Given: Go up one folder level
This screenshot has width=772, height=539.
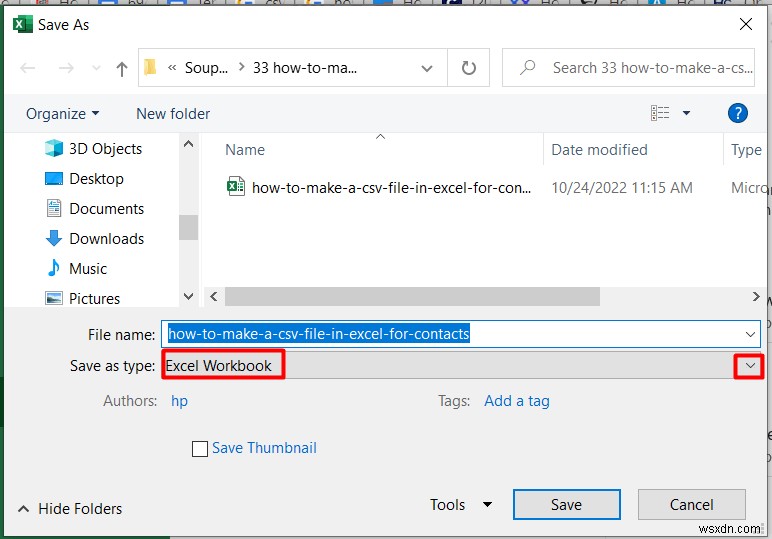Looking at the screenshot, I should [122, 68].
